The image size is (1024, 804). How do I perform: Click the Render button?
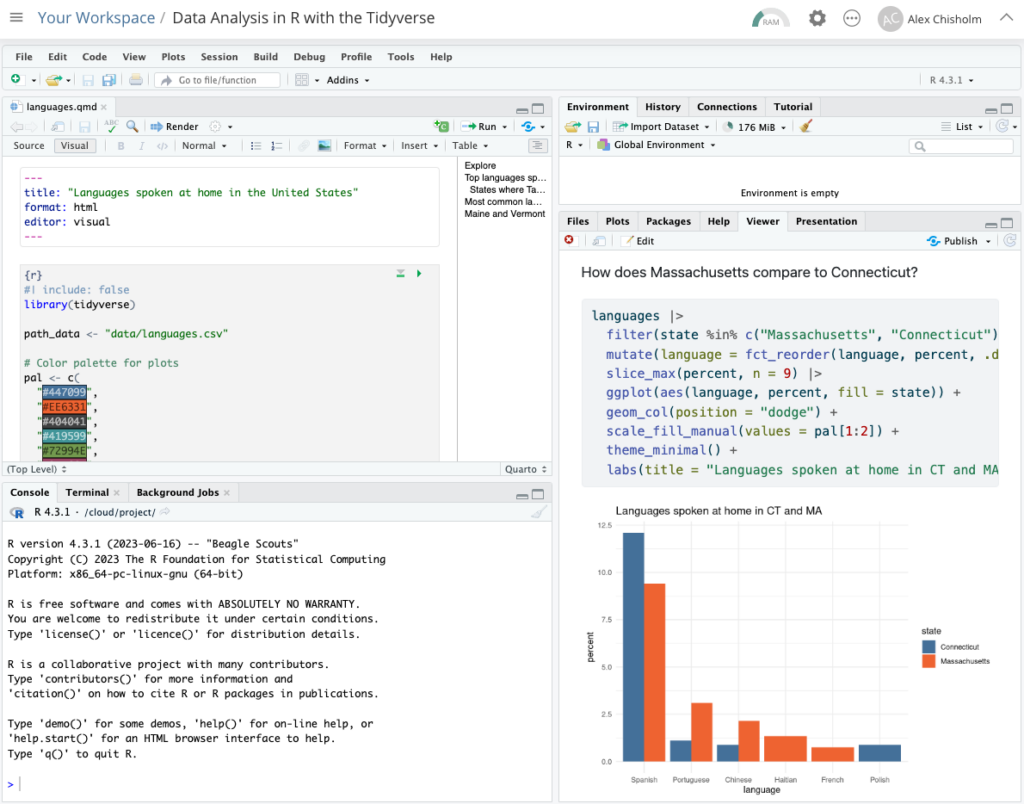point(175,127)
